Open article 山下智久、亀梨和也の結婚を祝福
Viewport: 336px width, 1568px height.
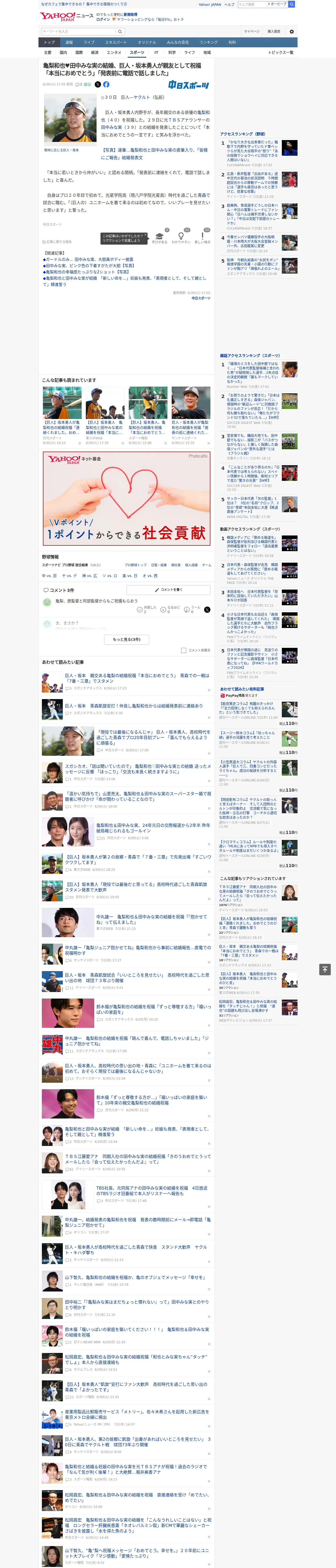pyautogui.click(x=135, y=1277)
